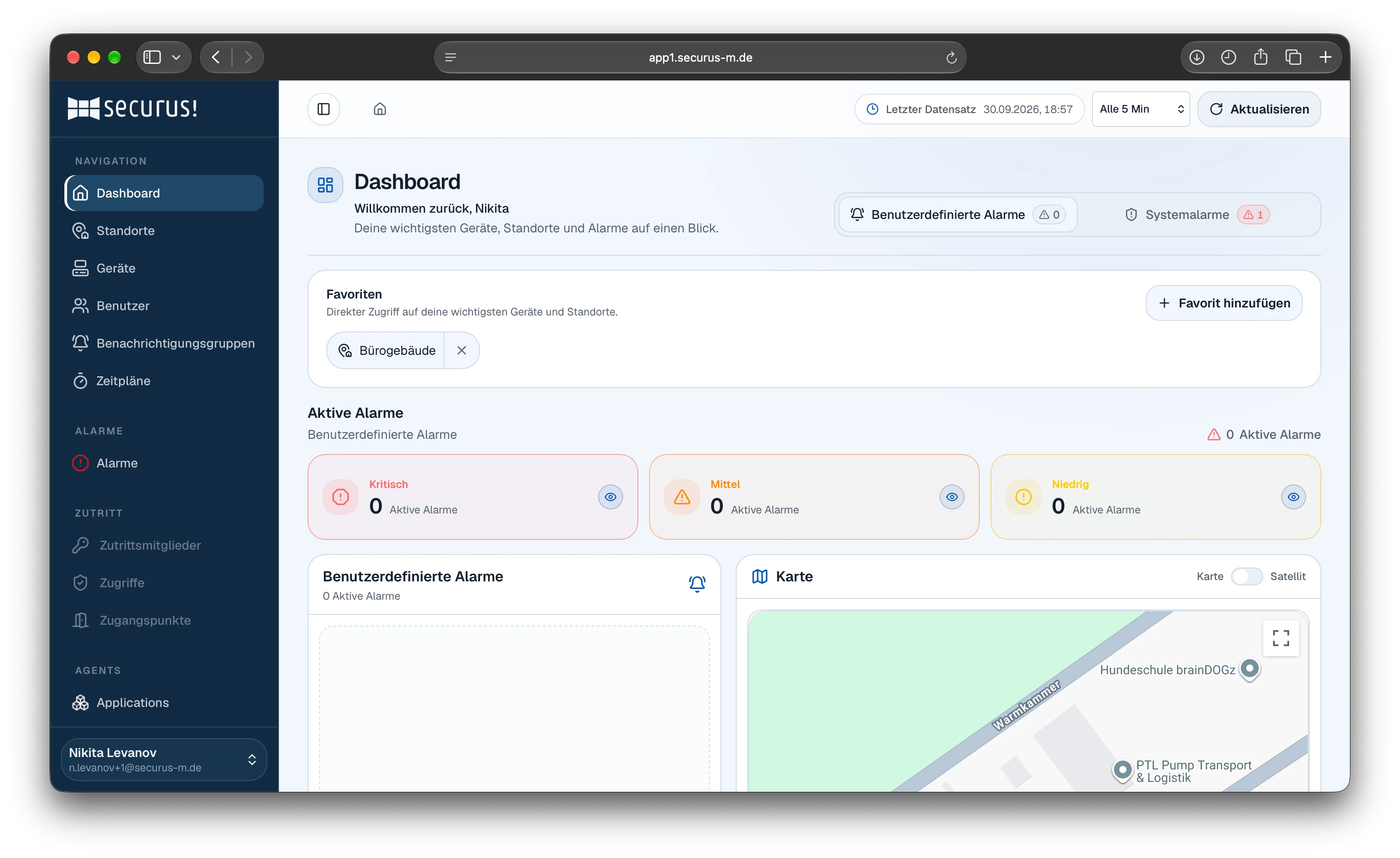This screenshot has width=1400, height=858.
Task: Remove the Bürogebäude favorite
Action: 461,350
